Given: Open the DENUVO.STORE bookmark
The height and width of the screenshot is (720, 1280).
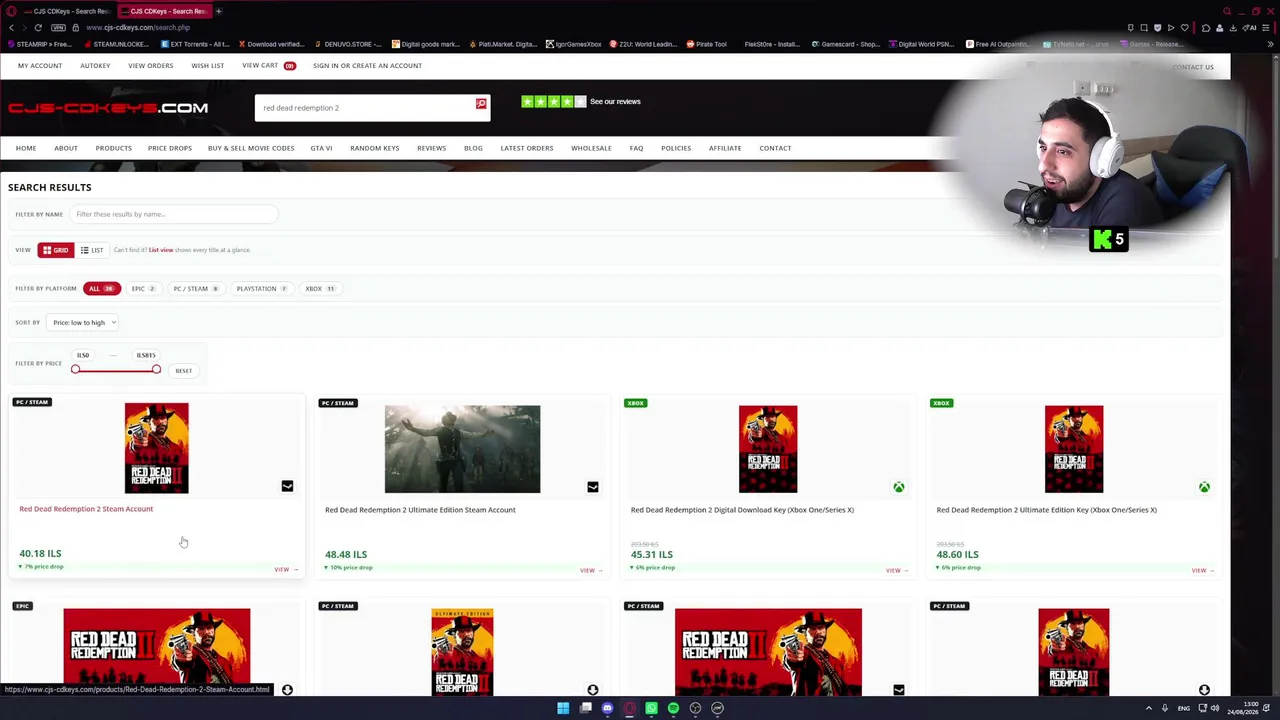Looking at the screenshot, I should tap(348, 44).
